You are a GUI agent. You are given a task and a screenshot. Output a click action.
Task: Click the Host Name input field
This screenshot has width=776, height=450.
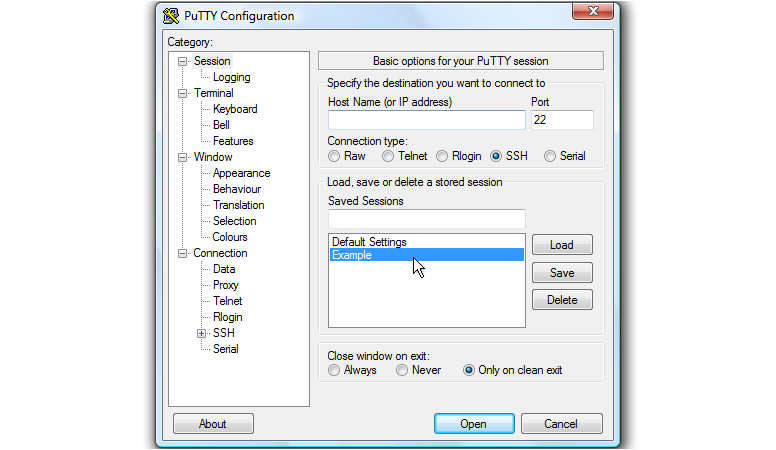(426, 120)
